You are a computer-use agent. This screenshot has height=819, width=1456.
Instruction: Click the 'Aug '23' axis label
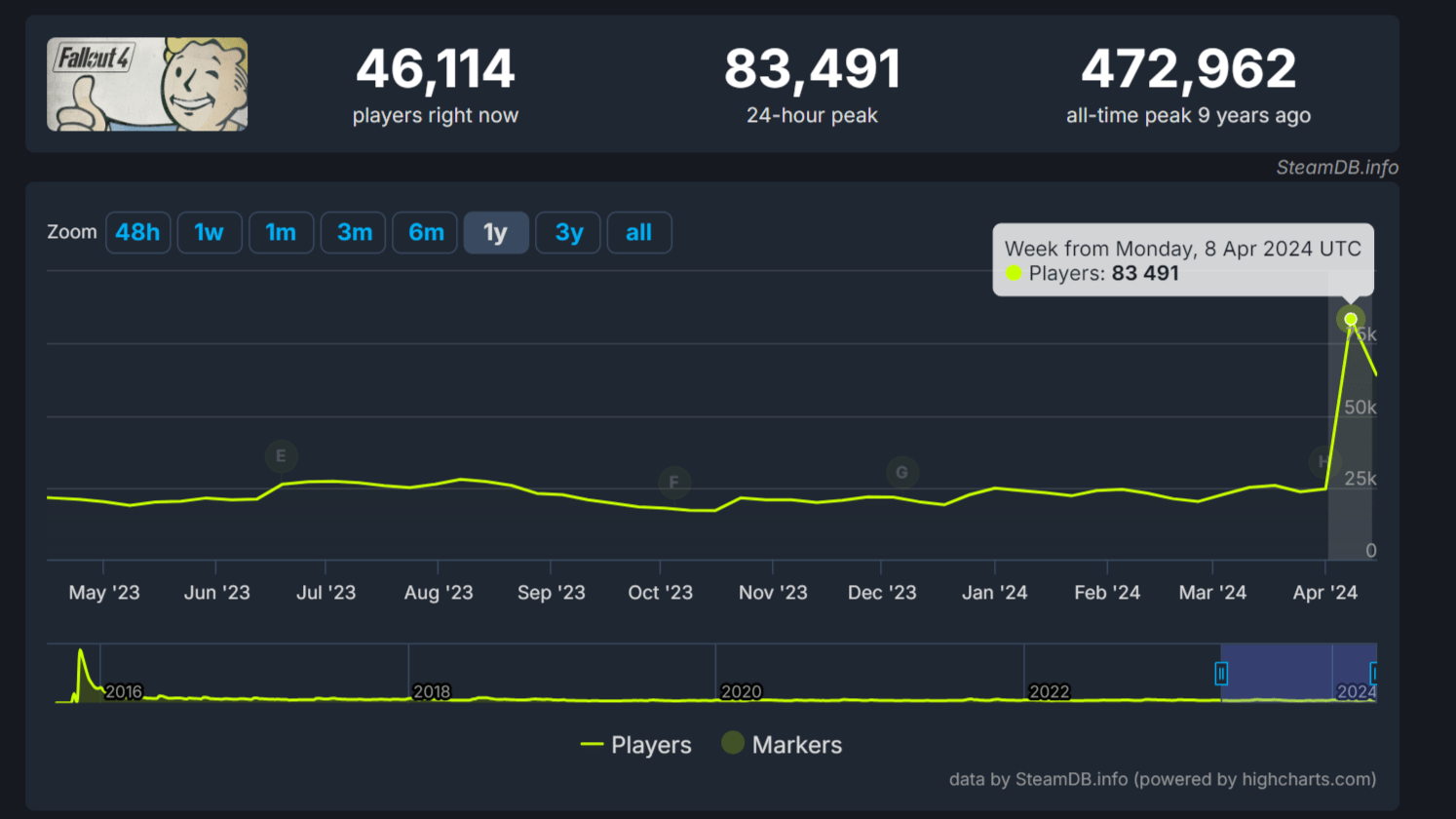439,593
